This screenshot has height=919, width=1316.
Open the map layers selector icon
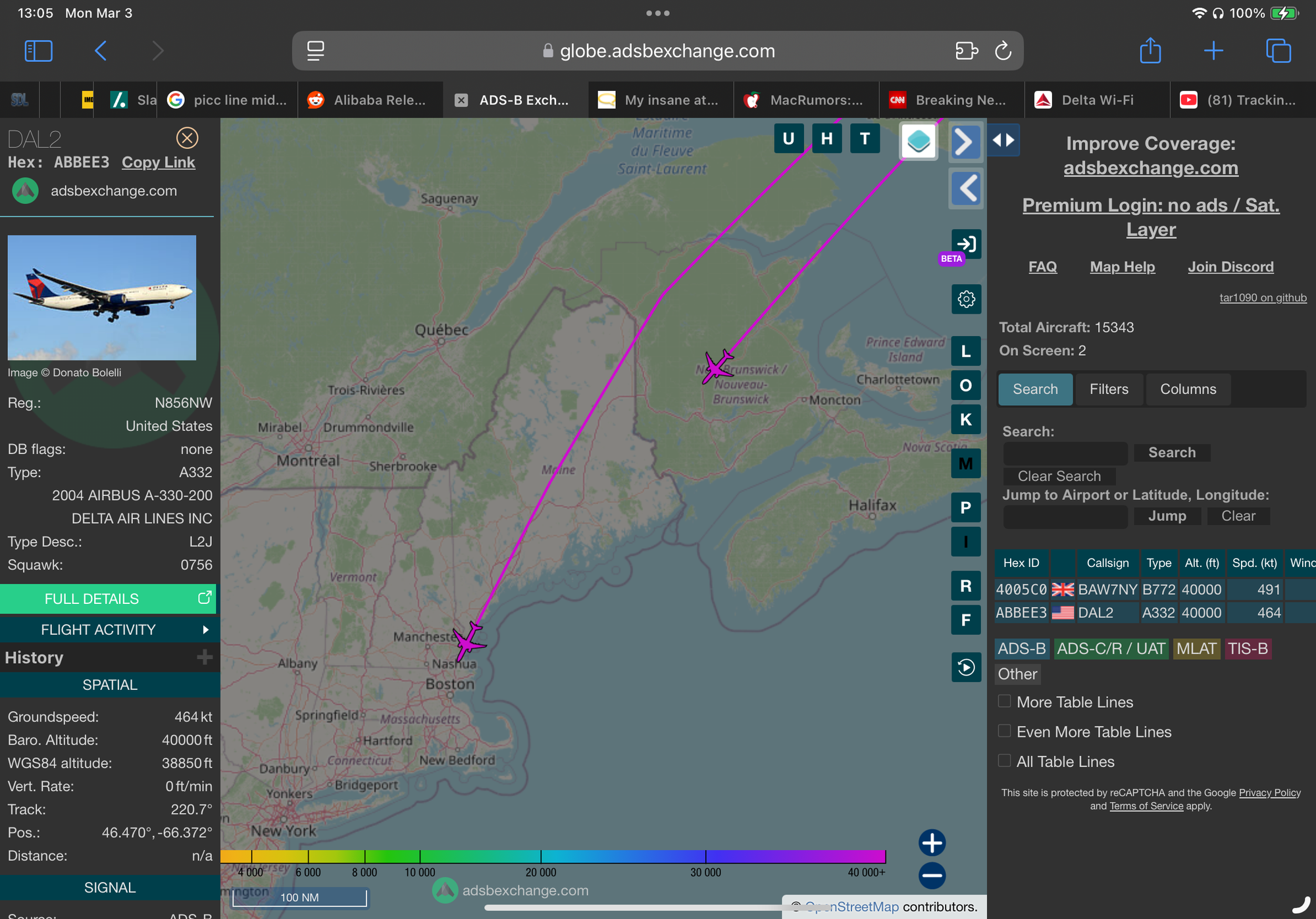(918, 140)
